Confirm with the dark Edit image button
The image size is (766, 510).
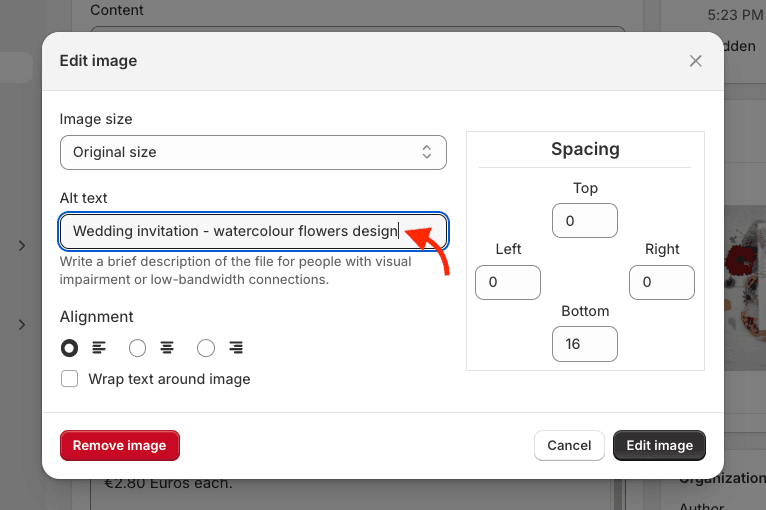click(x=660, y=446)
